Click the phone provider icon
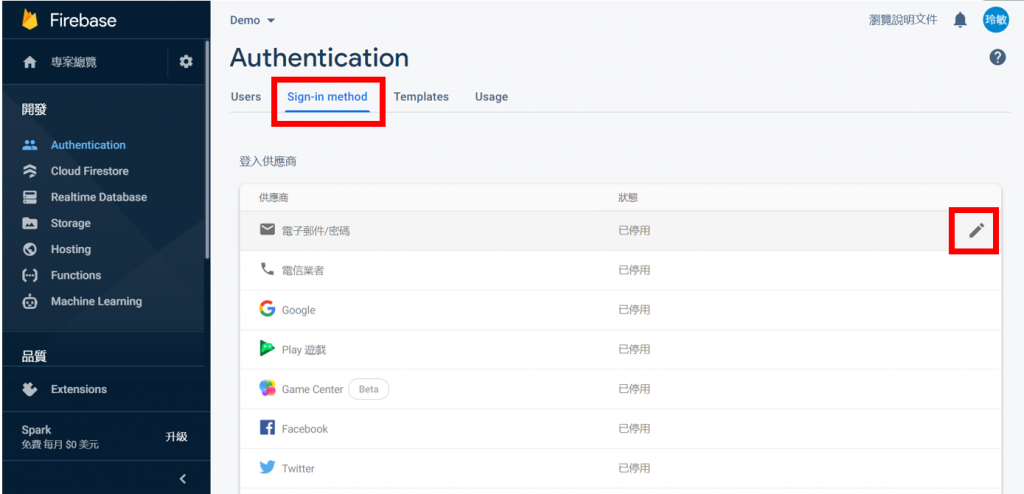The image size is (1024, 494). [x=266, y=269]
